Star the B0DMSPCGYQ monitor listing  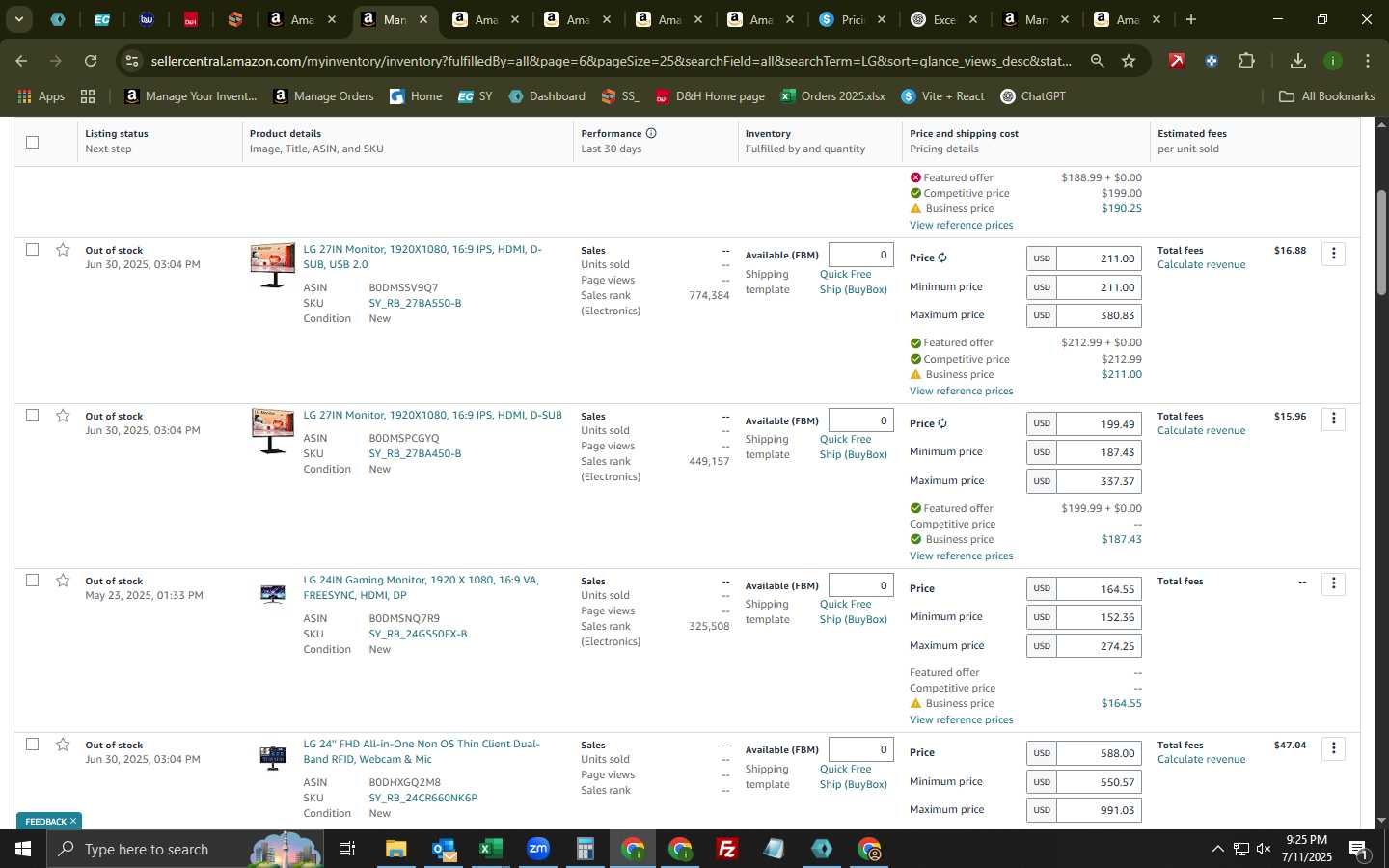click(x=63, y=416)
